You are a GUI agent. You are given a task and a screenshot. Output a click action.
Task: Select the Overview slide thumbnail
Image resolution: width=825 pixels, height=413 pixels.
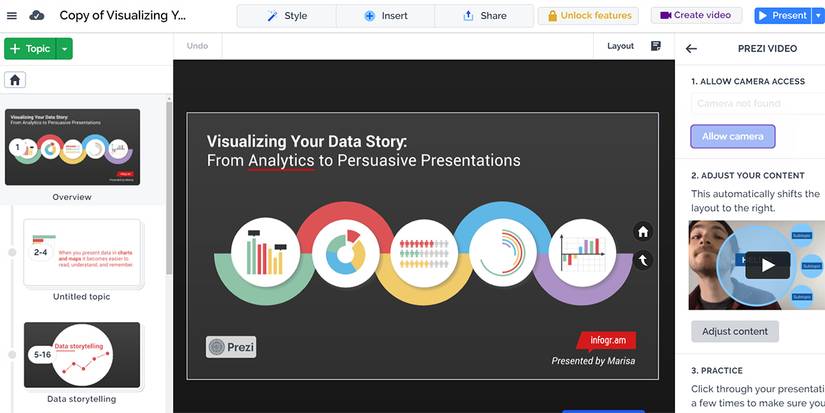tap(72, 147)
